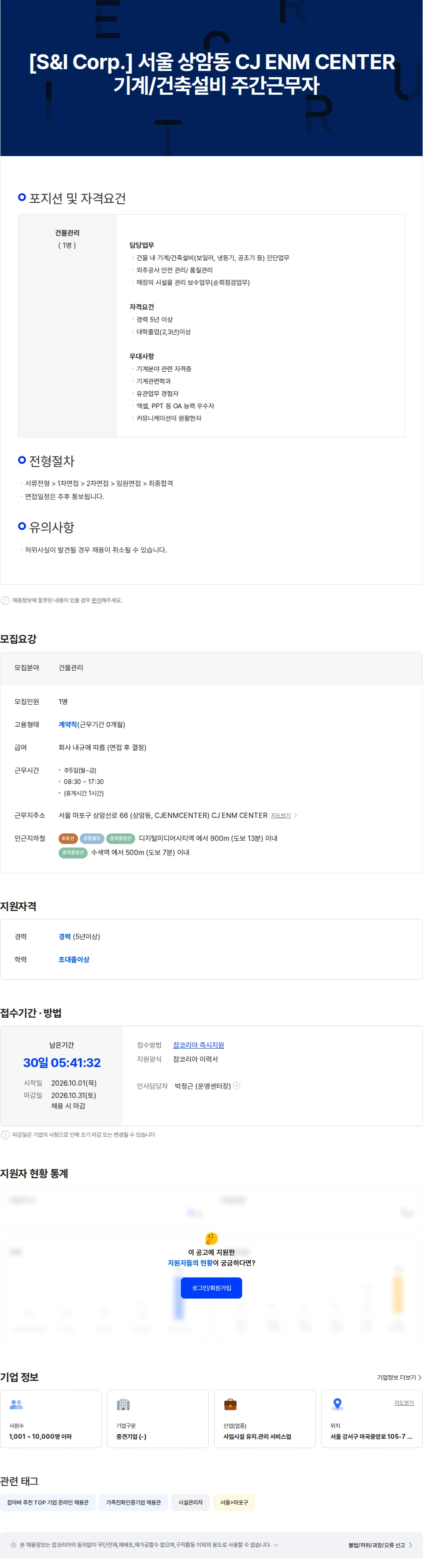Click the blue circle bullet beside 유의사항
The image size is (423, 1568).
tap(22, 526)
